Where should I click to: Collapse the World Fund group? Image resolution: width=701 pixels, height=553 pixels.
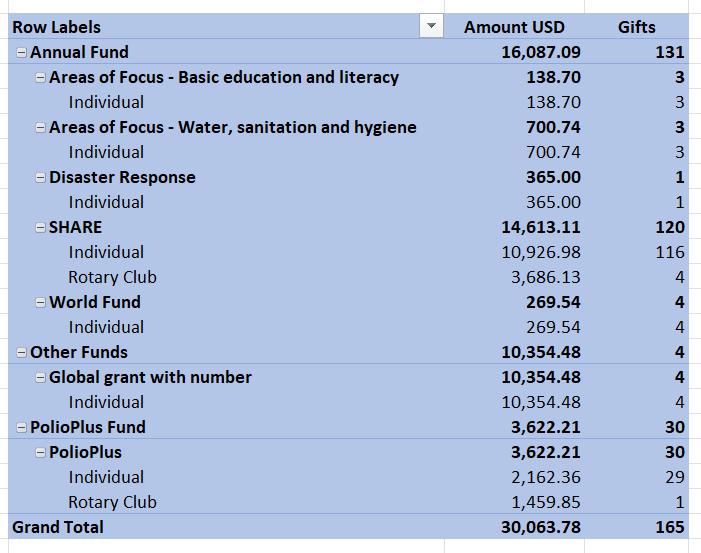tap(40, 303)
